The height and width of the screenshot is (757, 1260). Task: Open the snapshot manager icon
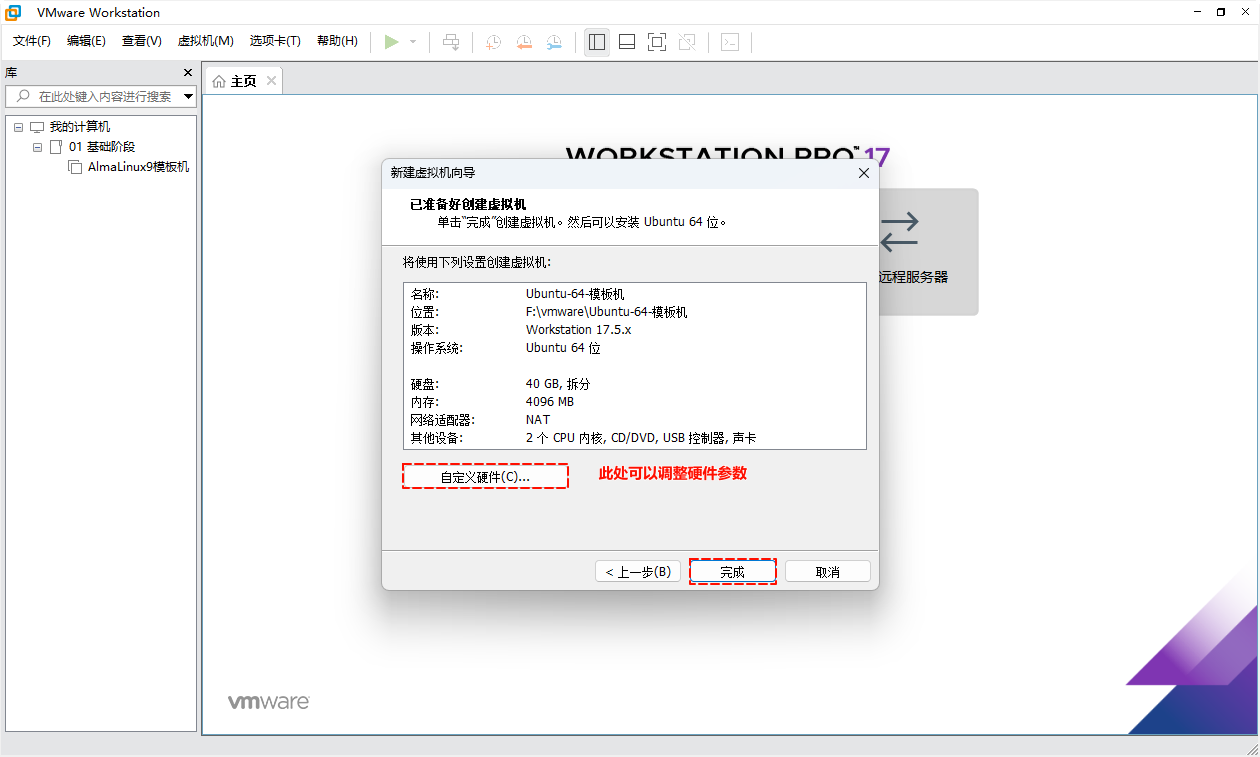click(x=554, y=42)
